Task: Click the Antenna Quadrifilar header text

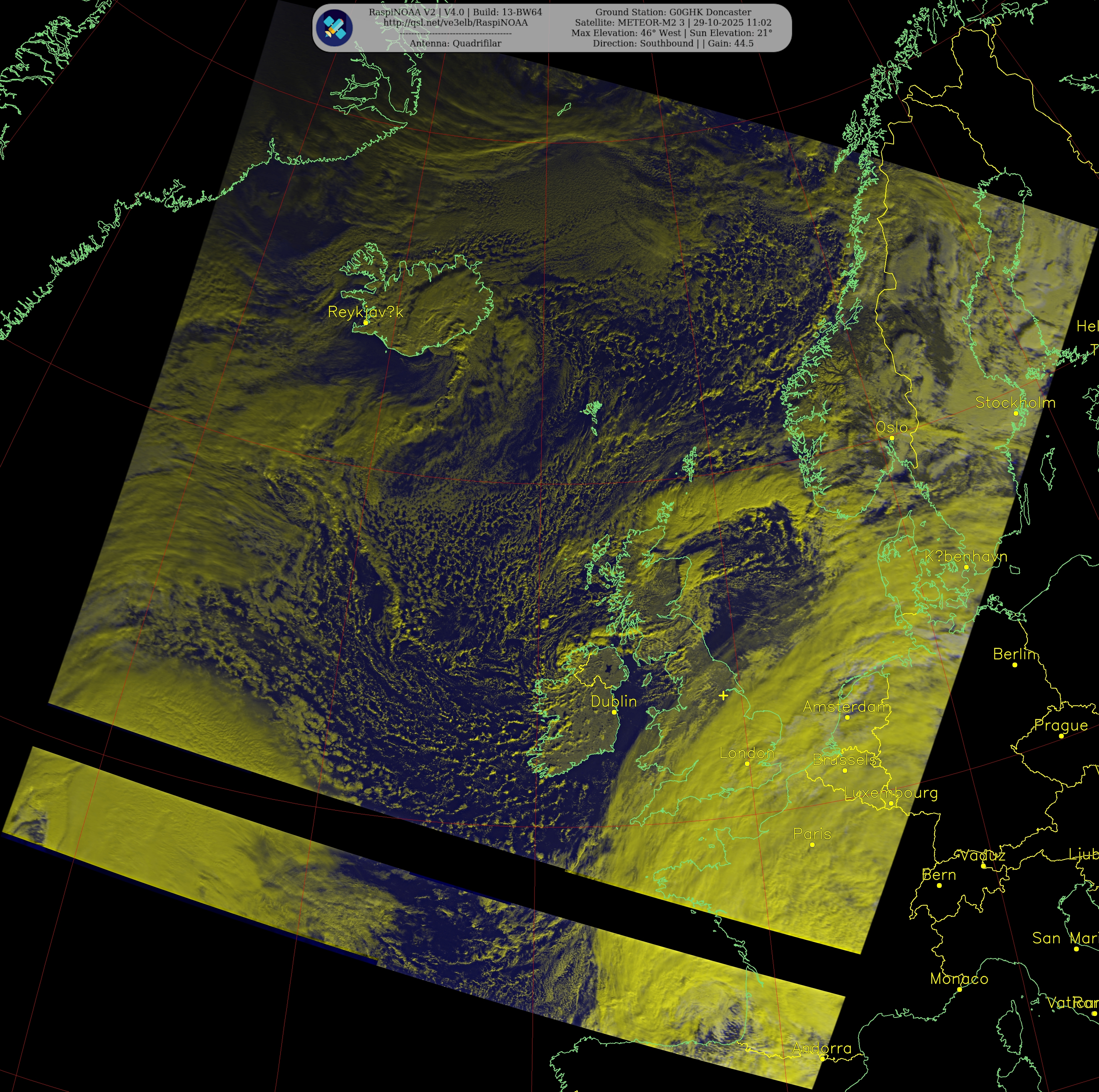Action: (x=455, y=43)
